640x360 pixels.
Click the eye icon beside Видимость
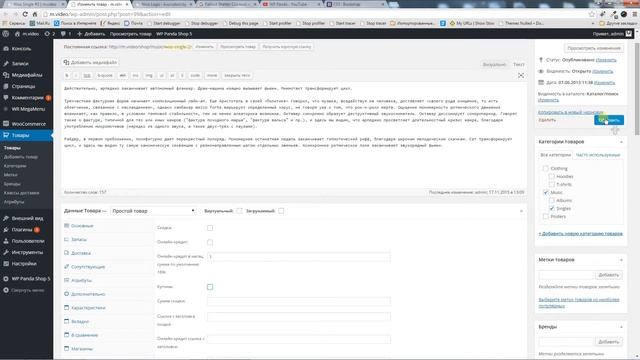[x=541, y=71]
